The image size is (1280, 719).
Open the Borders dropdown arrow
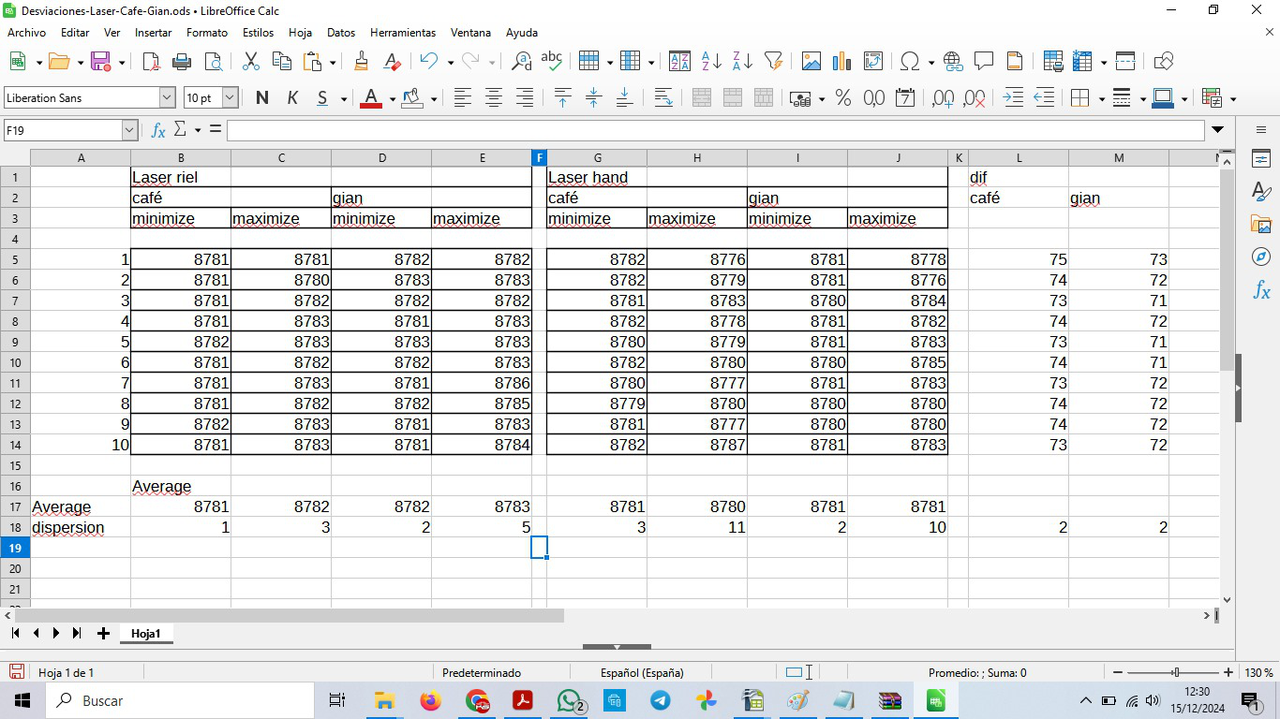(x=1101, y=98)
